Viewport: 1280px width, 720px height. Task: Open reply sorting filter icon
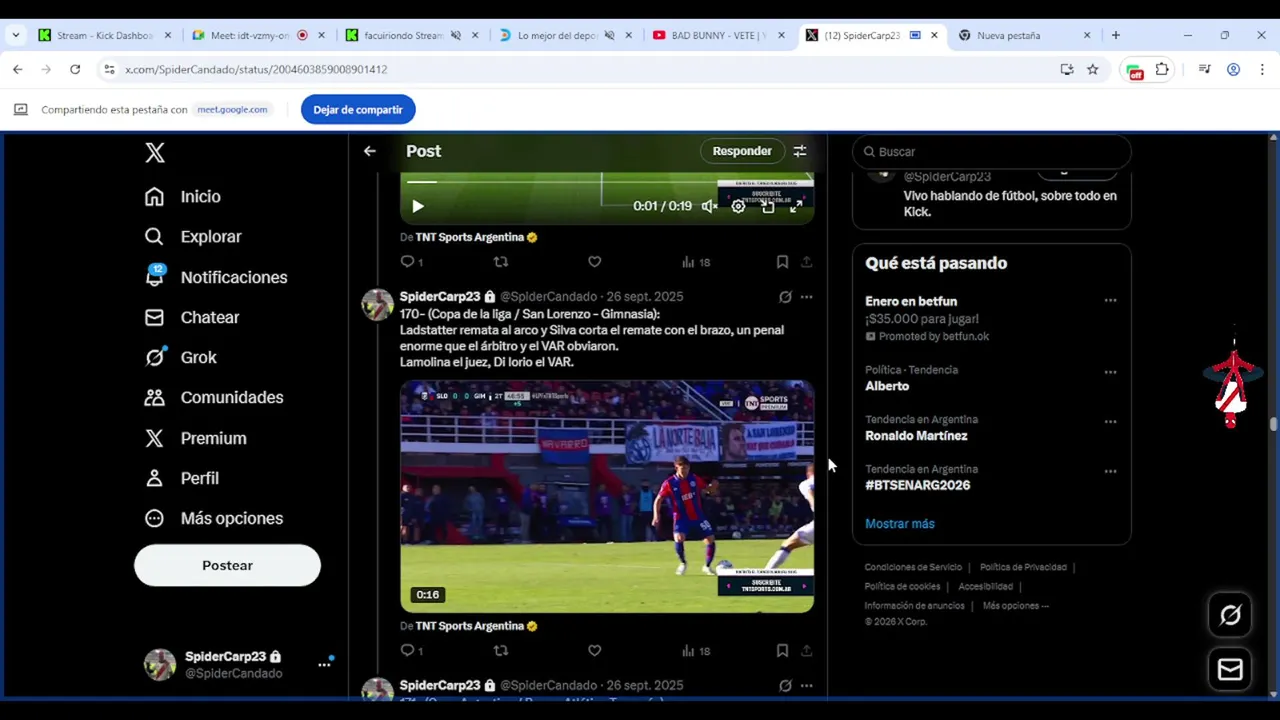click(800, 151)
